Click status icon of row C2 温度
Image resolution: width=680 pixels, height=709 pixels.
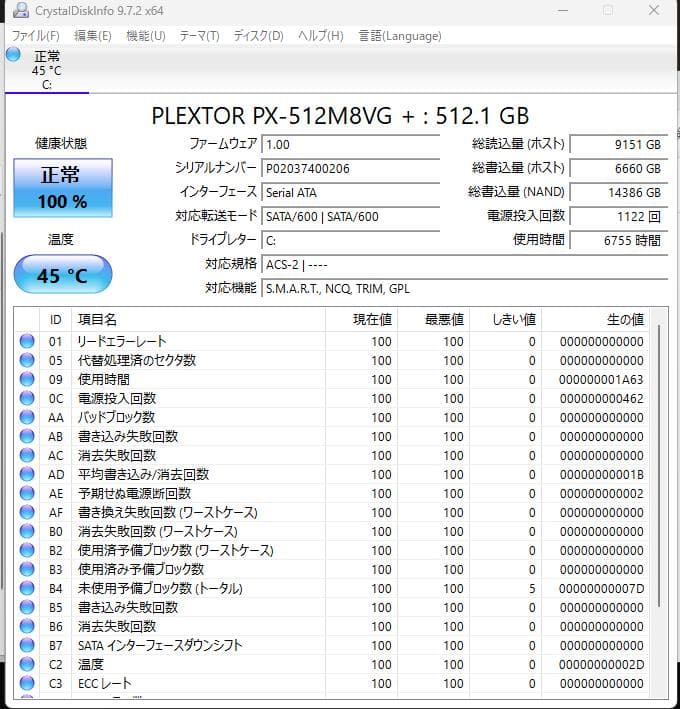click(x=27, y=664)
